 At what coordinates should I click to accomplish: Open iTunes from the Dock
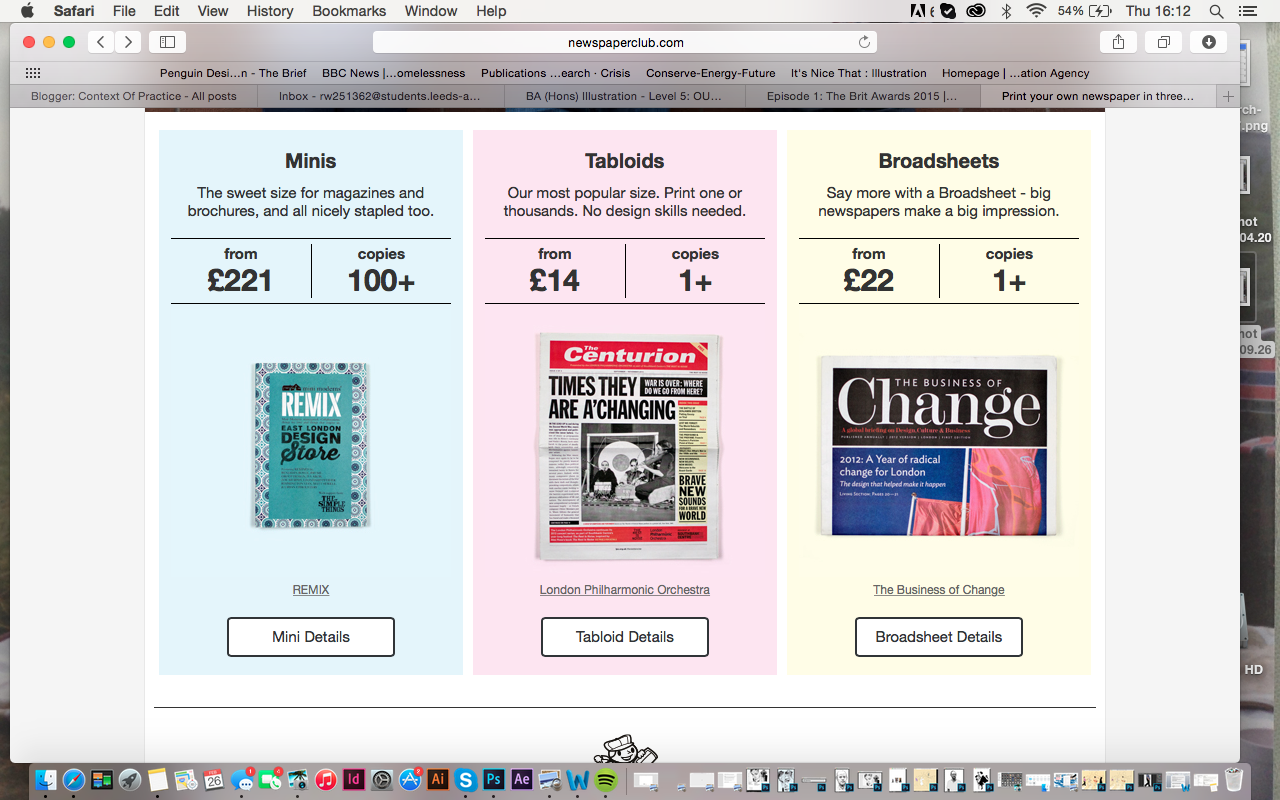(x=325, y=780)
